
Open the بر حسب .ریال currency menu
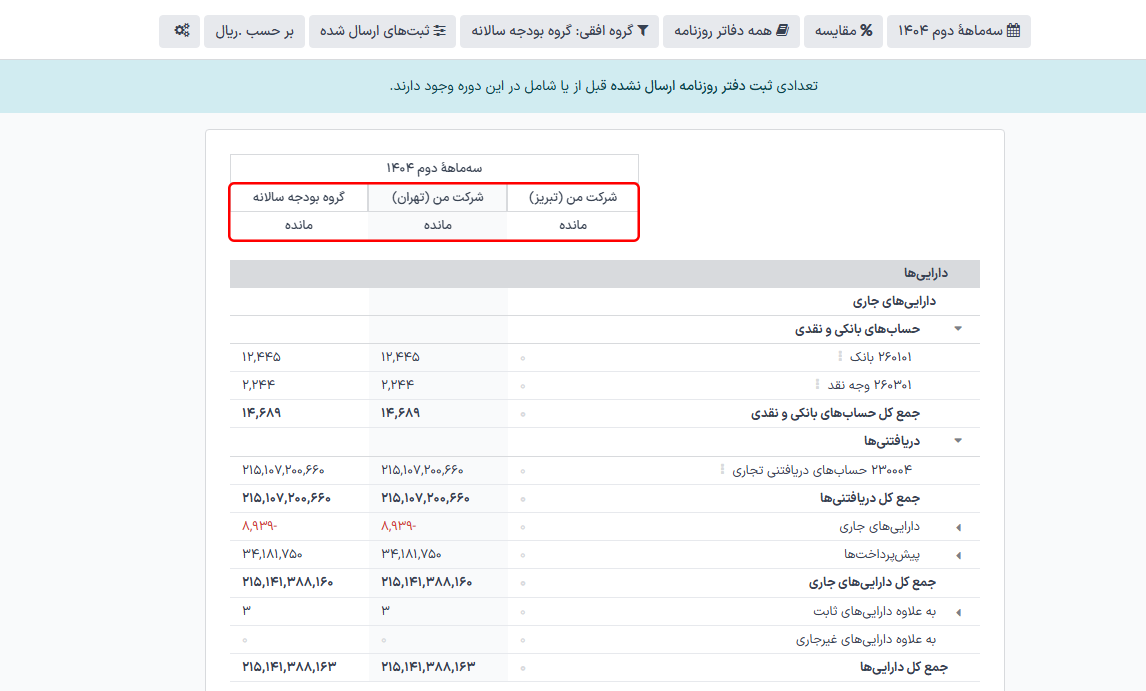pyautogui.click(x=254, y=31)
